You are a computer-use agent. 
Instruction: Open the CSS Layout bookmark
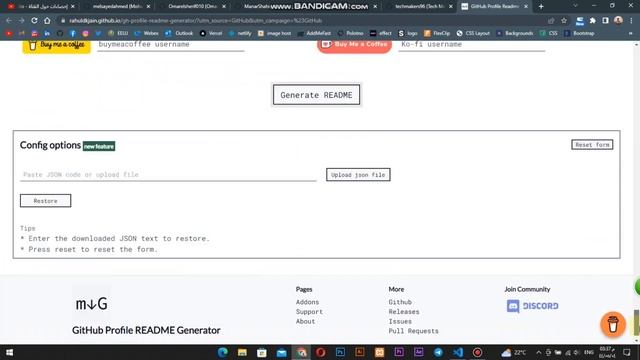(473, 33)
